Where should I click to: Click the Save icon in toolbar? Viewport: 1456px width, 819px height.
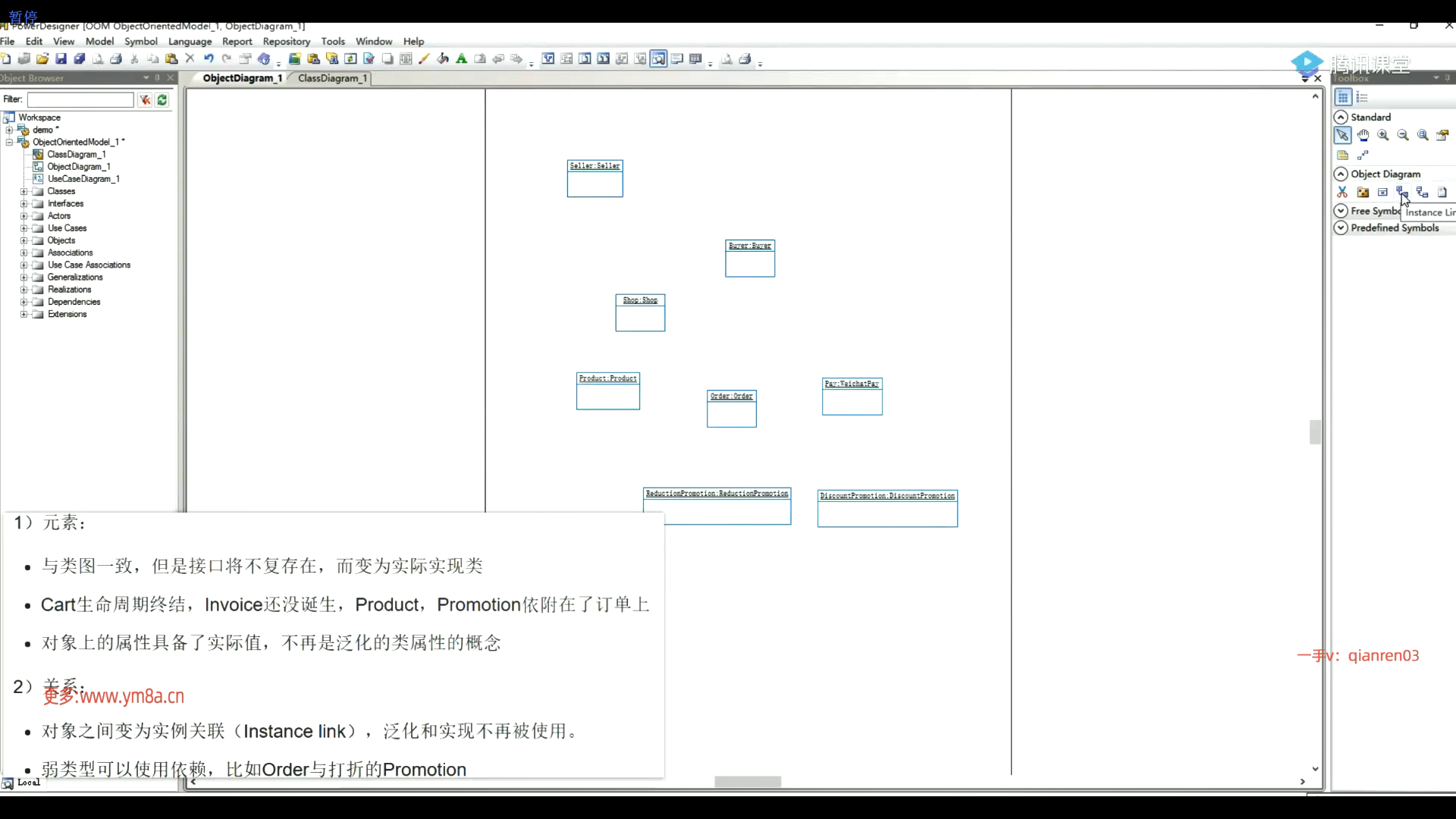[x=61, y=59]
